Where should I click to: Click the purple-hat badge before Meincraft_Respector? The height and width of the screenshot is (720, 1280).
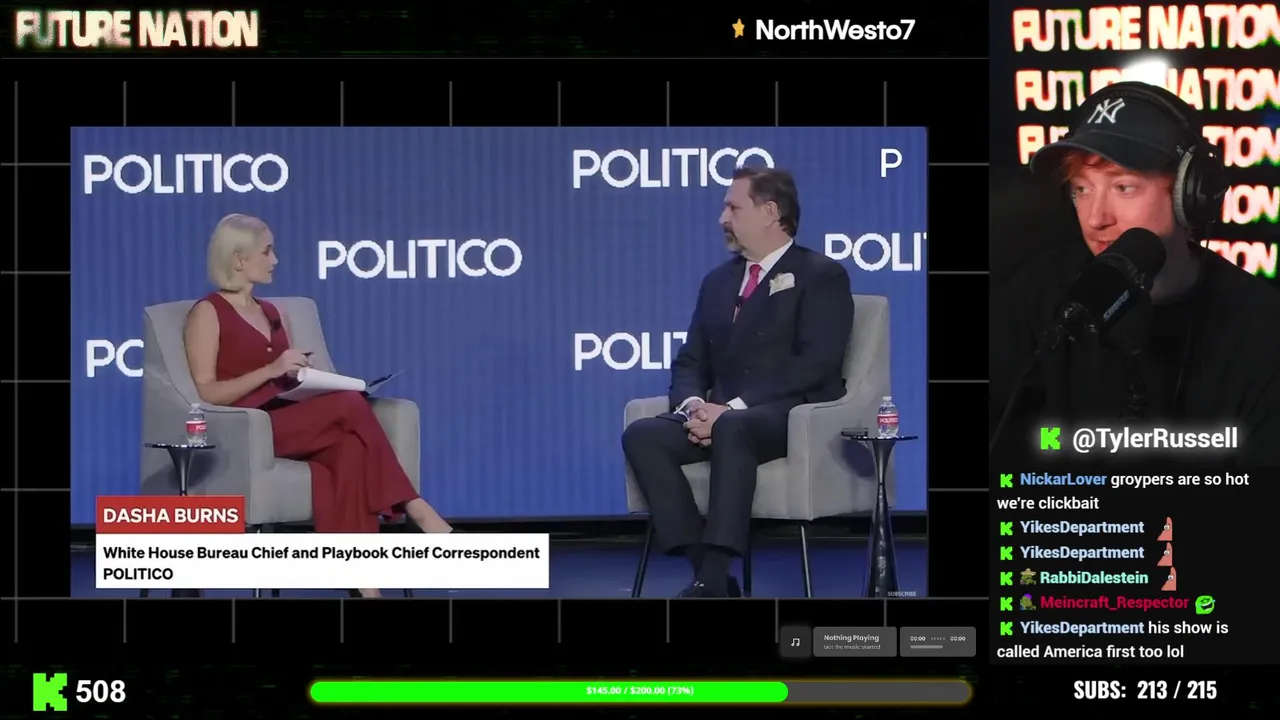click(x=1027, y=603)
